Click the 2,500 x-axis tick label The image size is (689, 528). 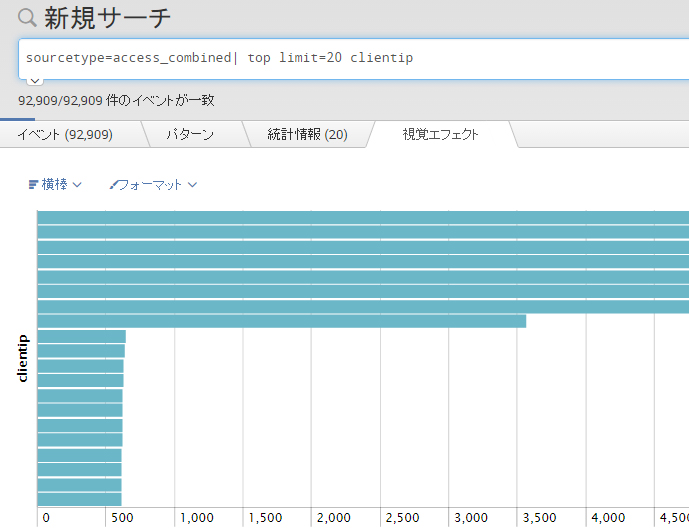click(x=403, y=518)
